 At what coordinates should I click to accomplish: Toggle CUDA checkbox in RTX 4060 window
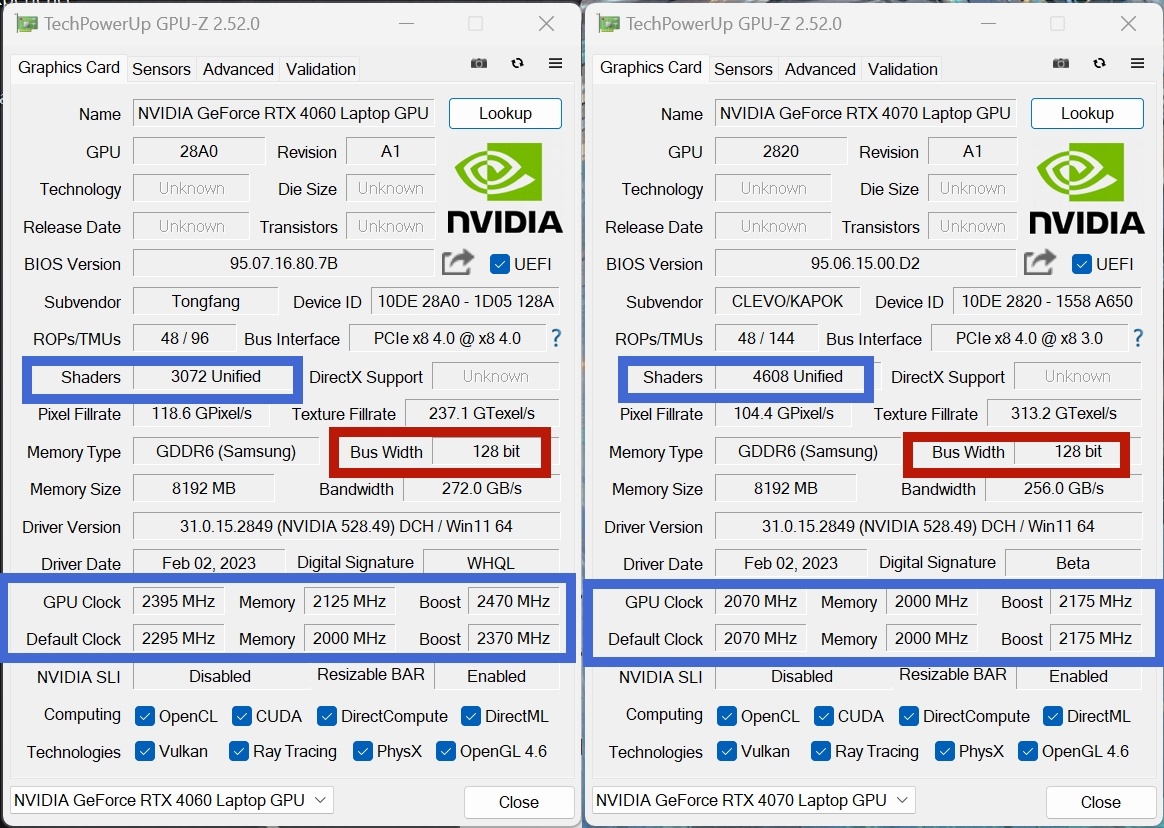point(241,716)
